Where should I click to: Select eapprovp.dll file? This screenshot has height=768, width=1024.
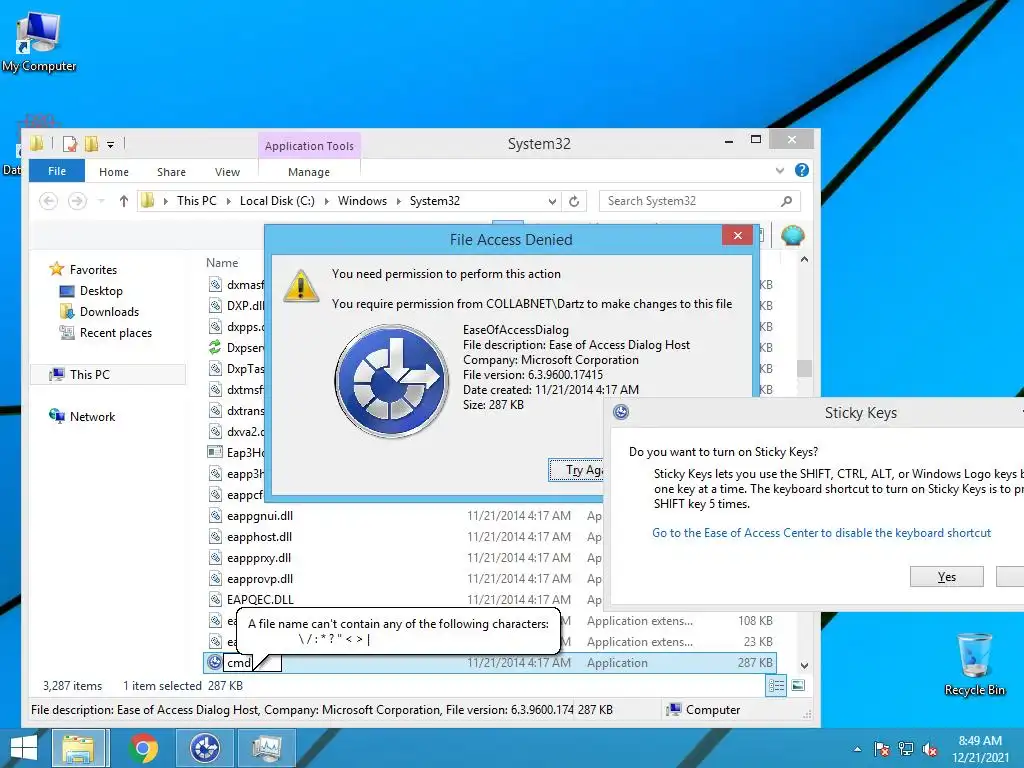coord(260,579)
